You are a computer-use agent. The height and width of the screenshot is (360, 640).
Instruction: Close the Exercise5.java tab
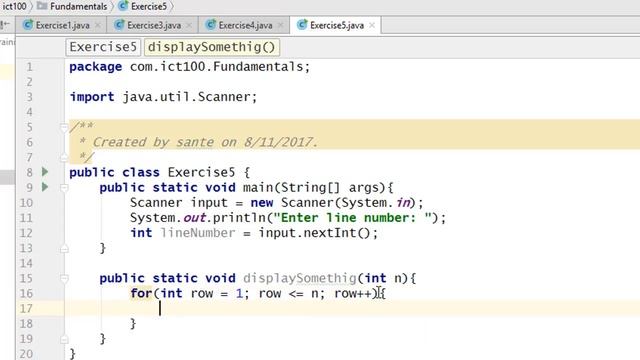point(372,25)
